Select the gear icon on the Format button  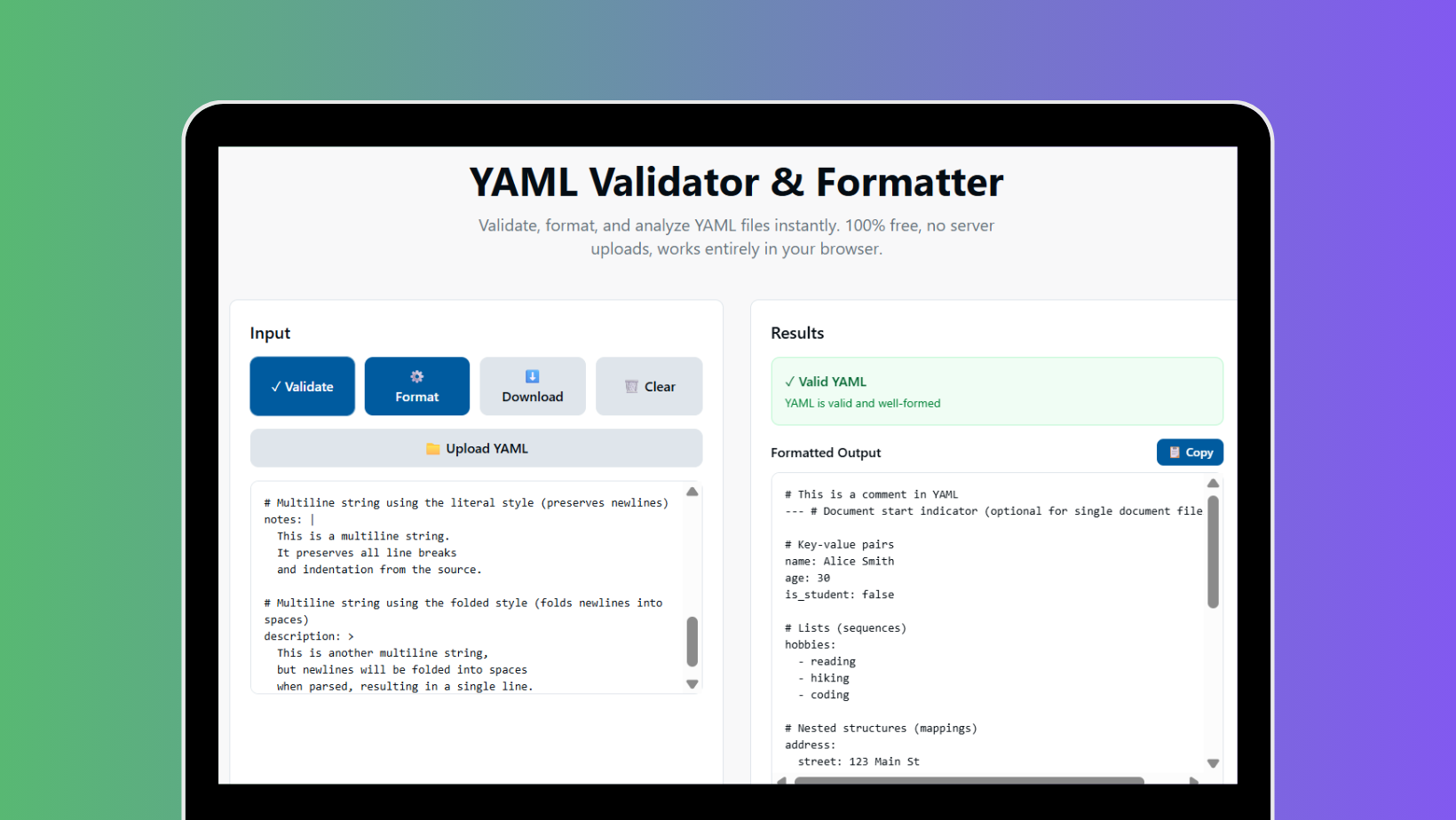416,375
